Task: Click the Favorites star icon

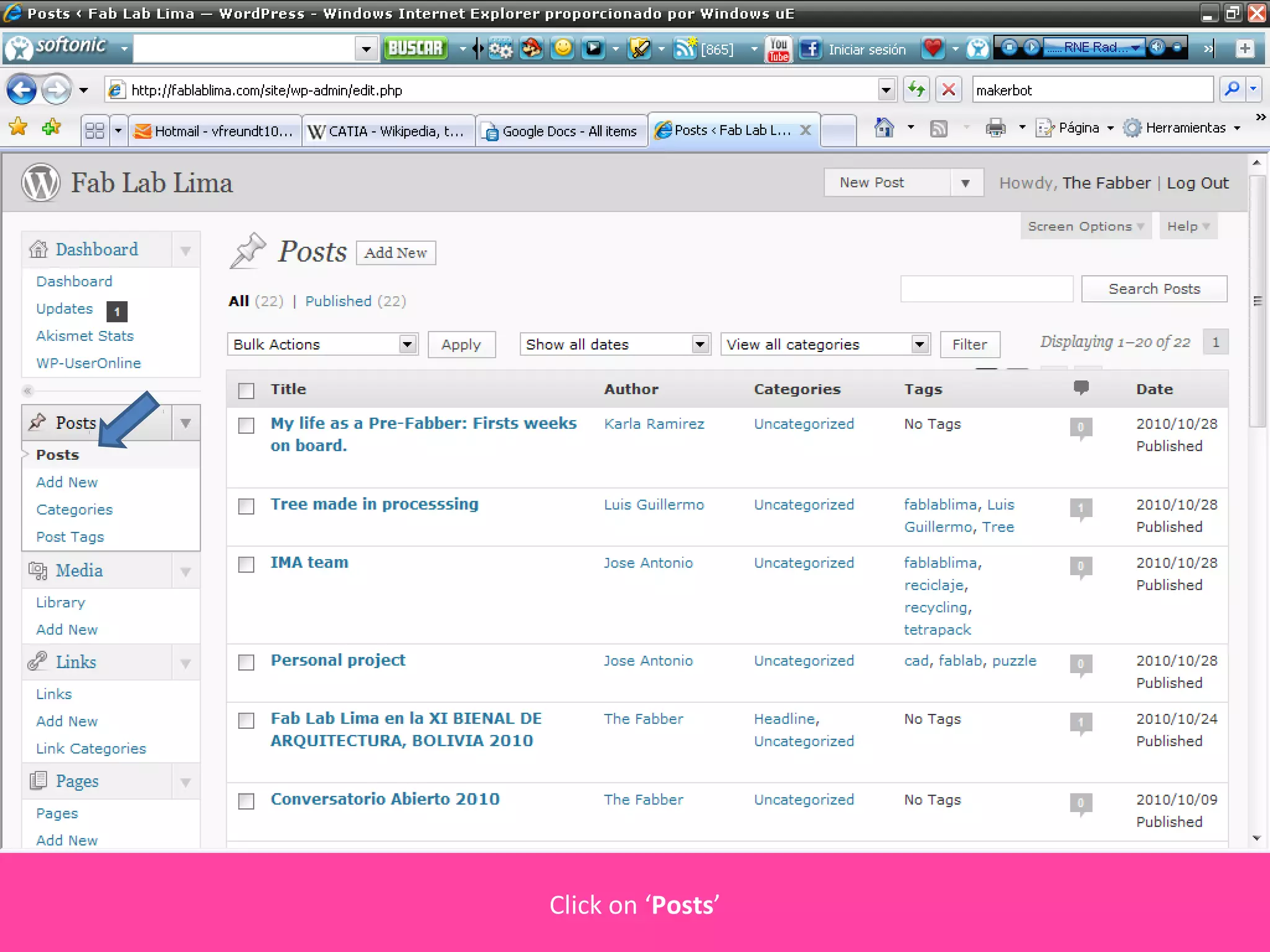Action: [19, 128]
